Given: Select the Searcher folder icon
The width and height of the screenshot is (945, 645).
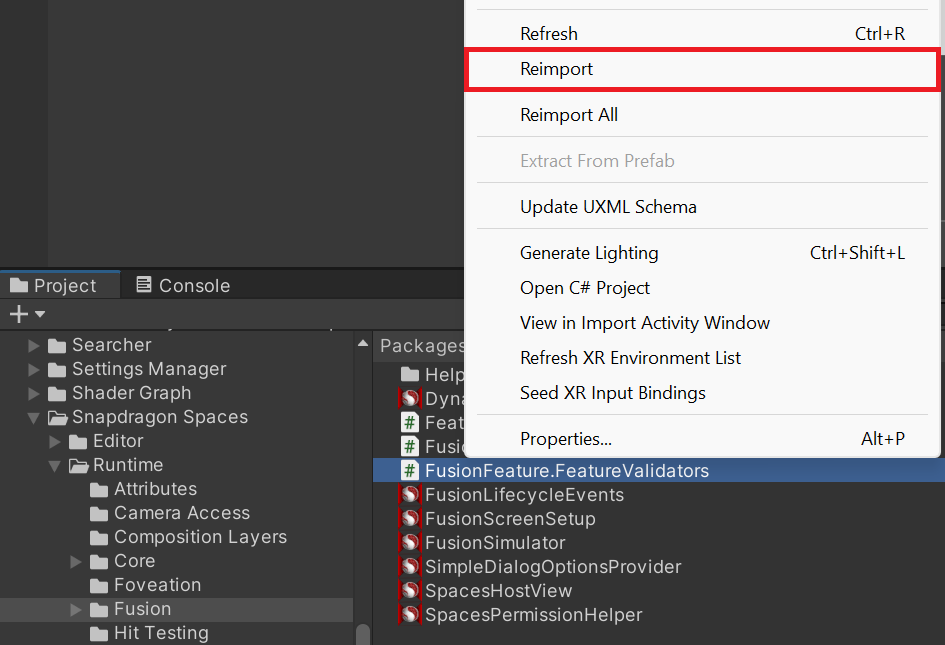Looking at the screenshot, I should coord(57,346).
